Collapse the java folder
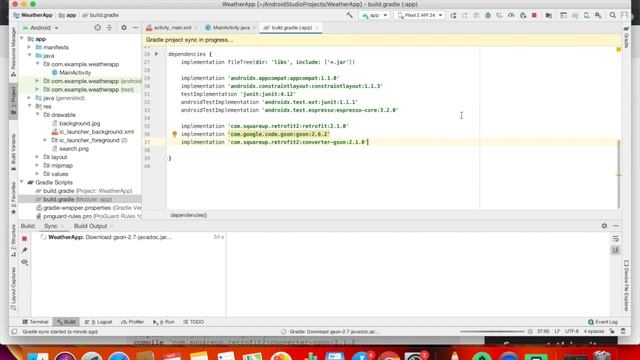 pyautogui.click(x=29, y=56)
